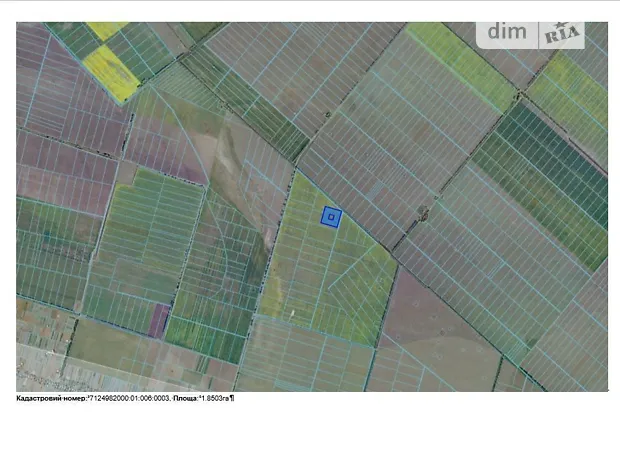Click the cadastral number 7124982000:01:006:0003
Image resolution: width=620 pixels, height=460 pixels.
(x=124, y=398)
